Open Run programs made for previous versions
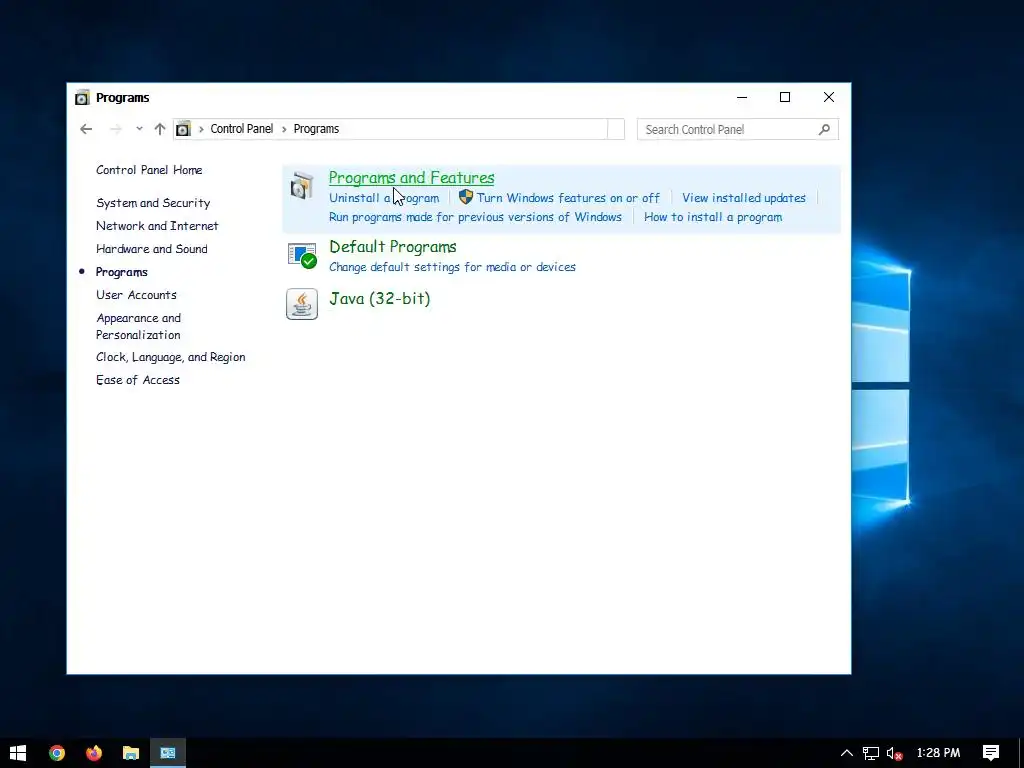 475,217
